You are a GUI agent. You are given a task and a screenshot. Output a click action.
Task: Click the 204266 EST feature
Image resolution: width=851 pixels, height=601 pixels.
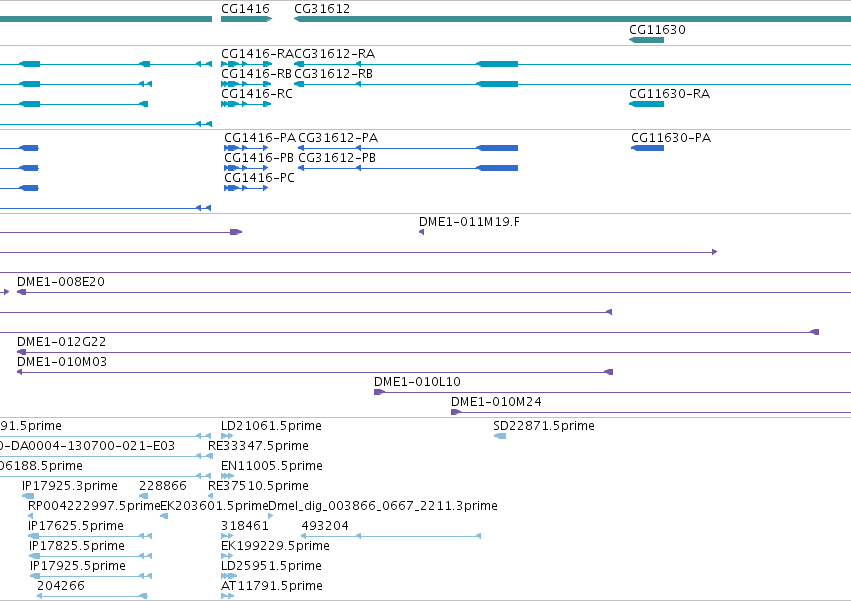(x=92, y=596)
